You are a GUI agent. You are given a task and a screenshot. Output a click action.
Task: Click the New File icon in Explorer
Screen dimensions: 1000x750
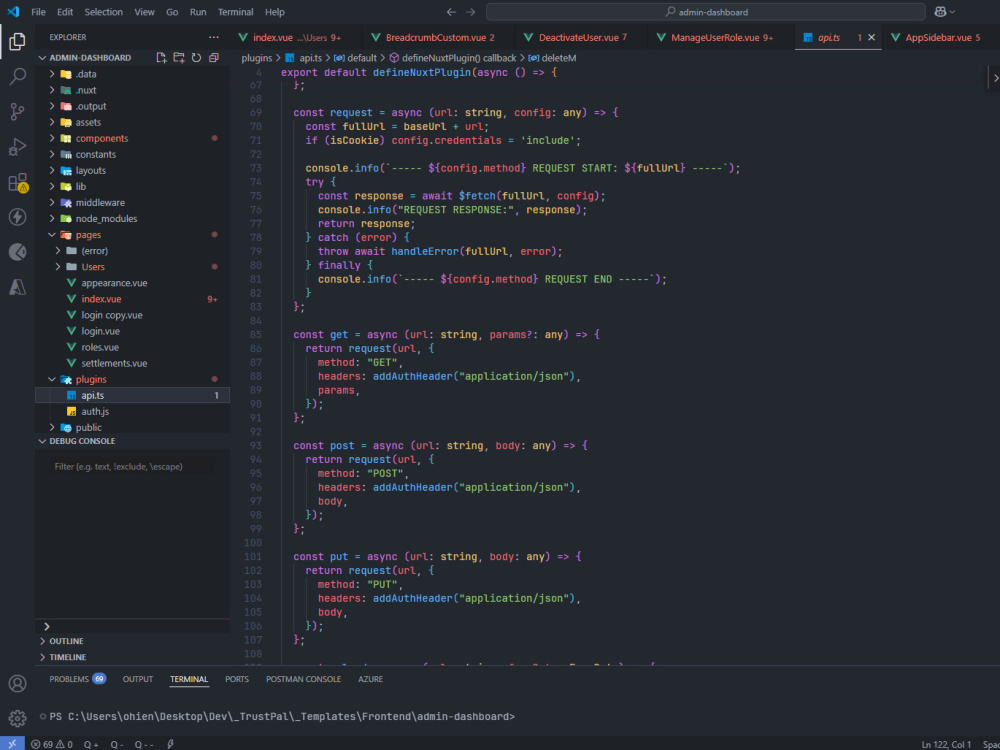[161, 57]
